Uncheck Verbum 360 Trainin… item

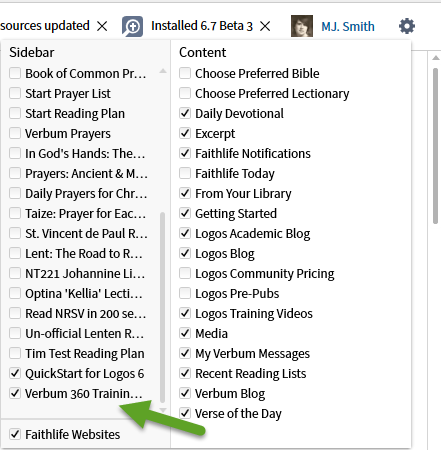pos(15,393)
